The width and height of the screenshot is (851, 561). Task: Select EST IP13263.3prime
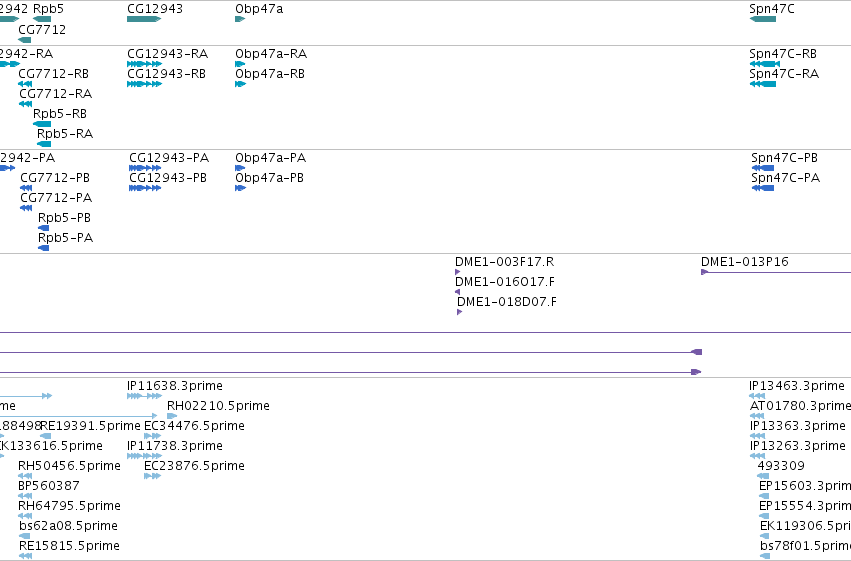[758, 456]
